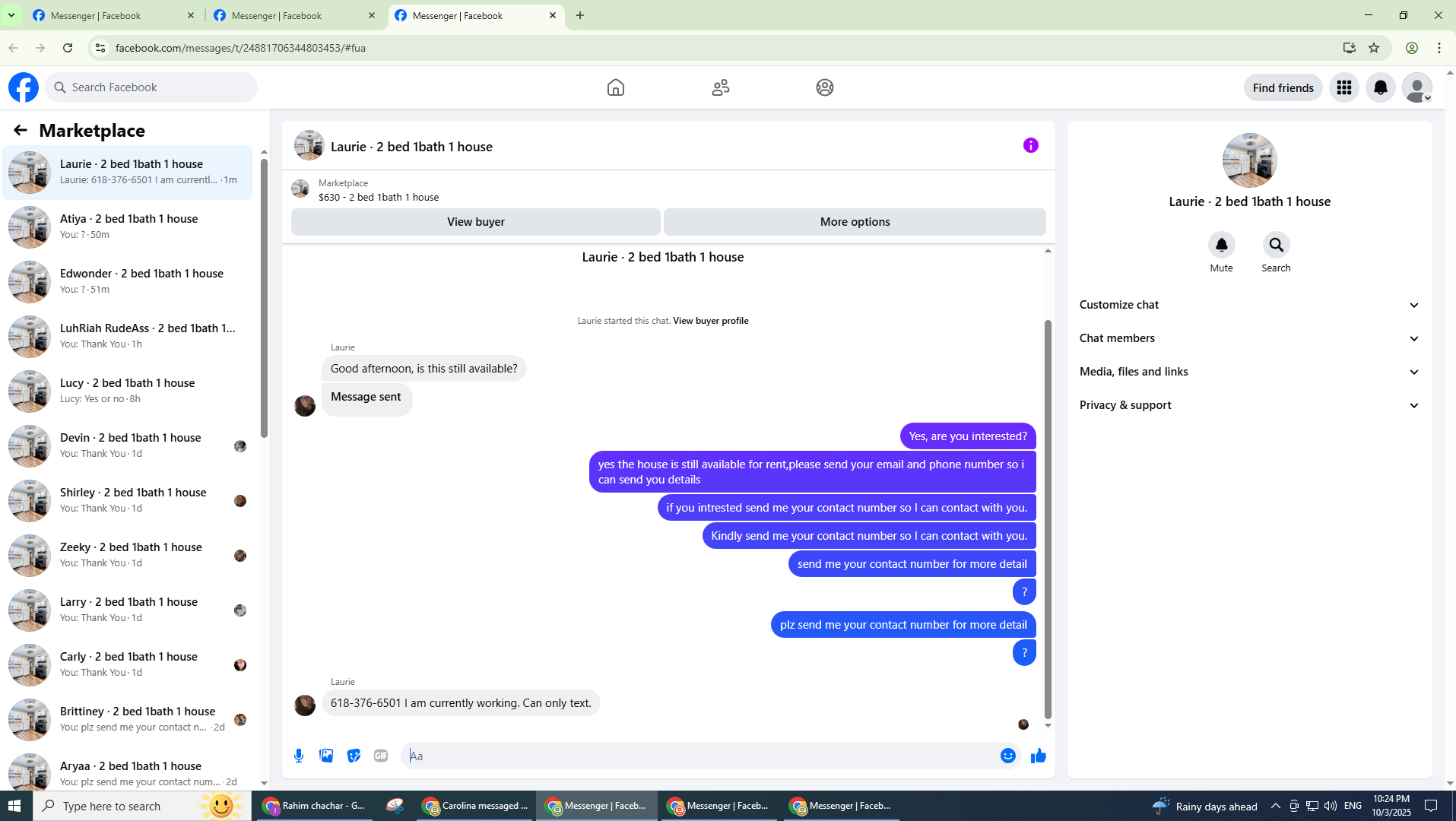Switch to the second Messenger tab
Image resolution: width=1456 pixels, height=821 pixels.
pos(293,15)
